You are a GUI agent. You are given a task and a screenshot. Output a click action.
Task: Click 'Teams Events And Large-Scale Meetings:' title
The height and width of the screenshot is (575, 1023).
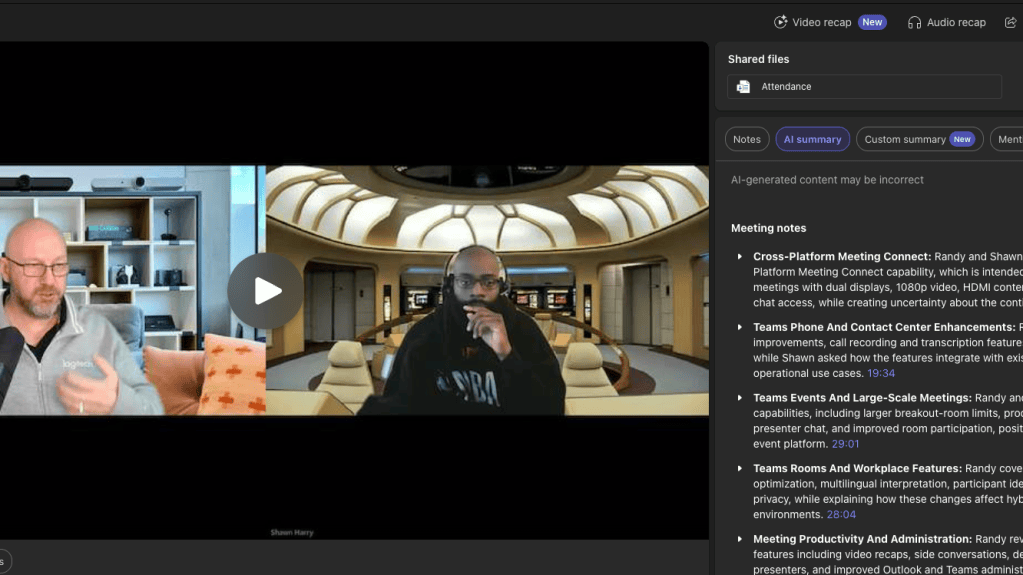[x=862, y=397]
